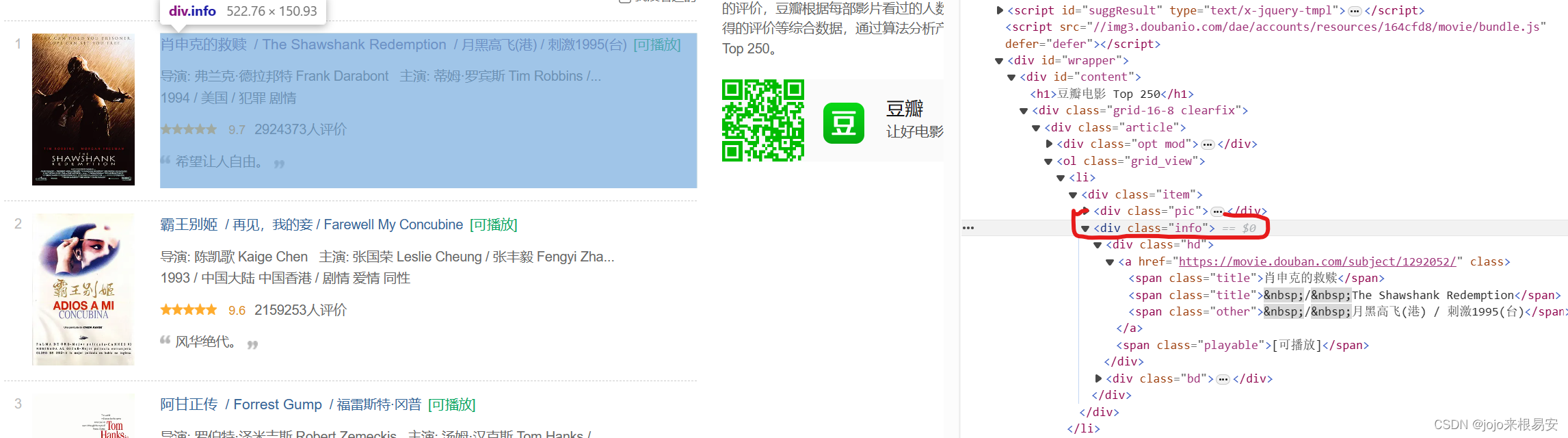Click the Douban QR code image

pos(763,120)
